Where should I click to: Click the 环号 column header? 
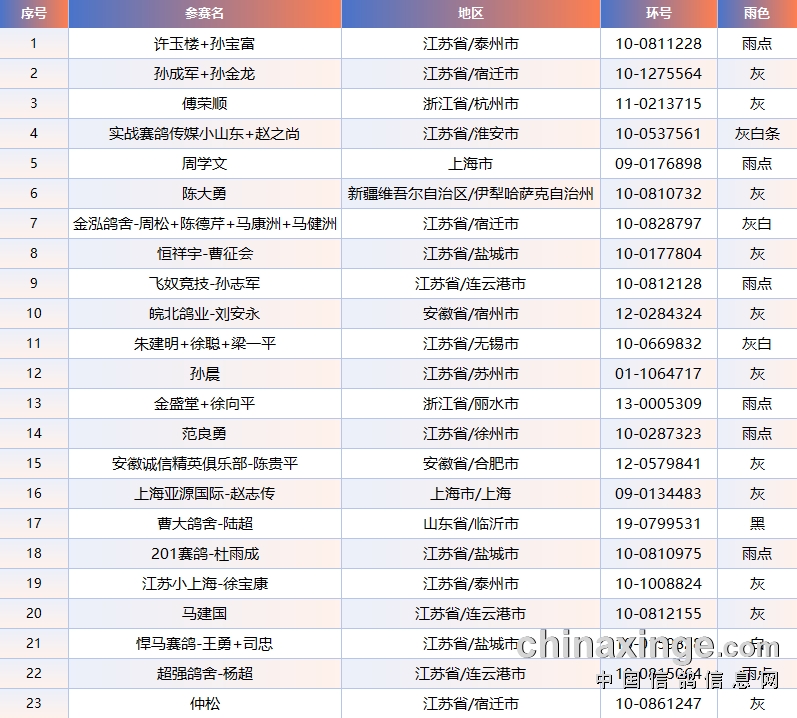658,14
